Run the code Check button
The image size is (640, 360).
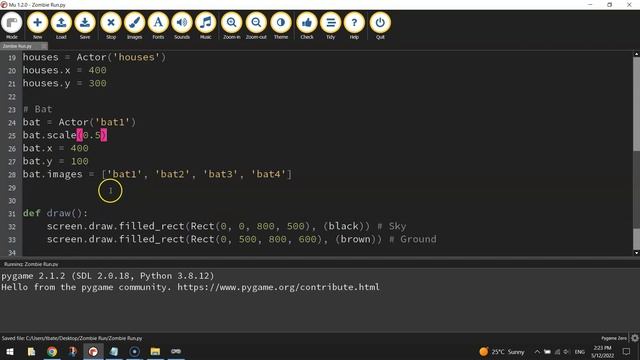pos(307,26)
